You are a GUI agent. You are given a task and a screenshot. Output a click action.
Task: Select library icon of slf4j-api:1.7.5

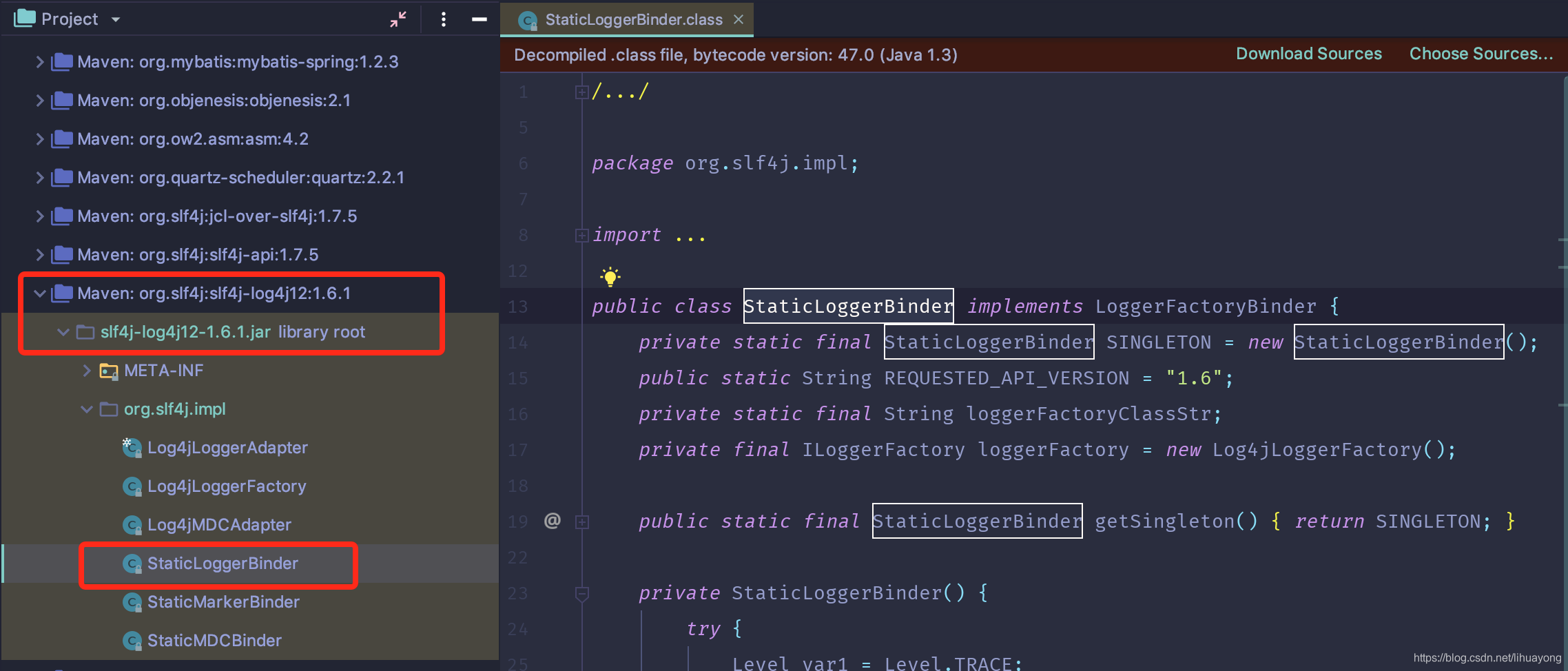click(62, 254)
